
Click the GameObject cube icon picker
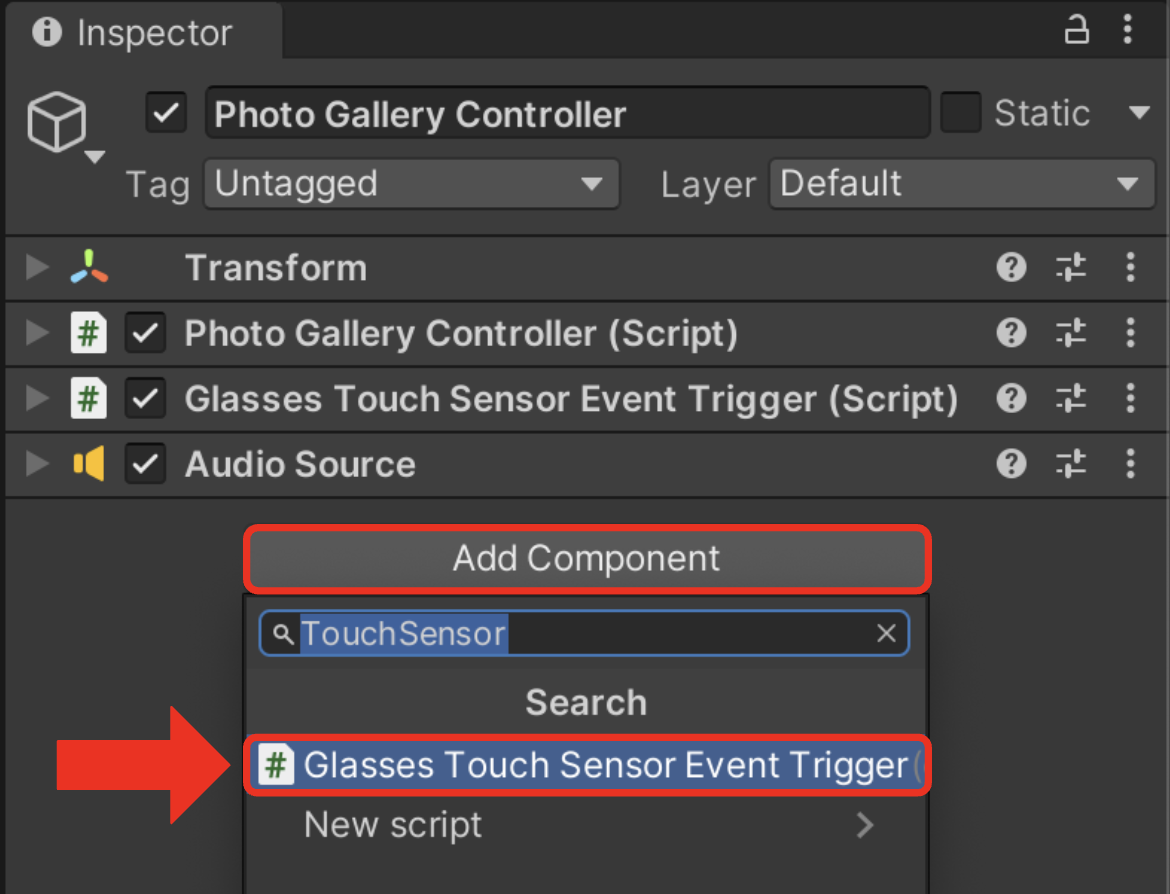tap(63, 124)
